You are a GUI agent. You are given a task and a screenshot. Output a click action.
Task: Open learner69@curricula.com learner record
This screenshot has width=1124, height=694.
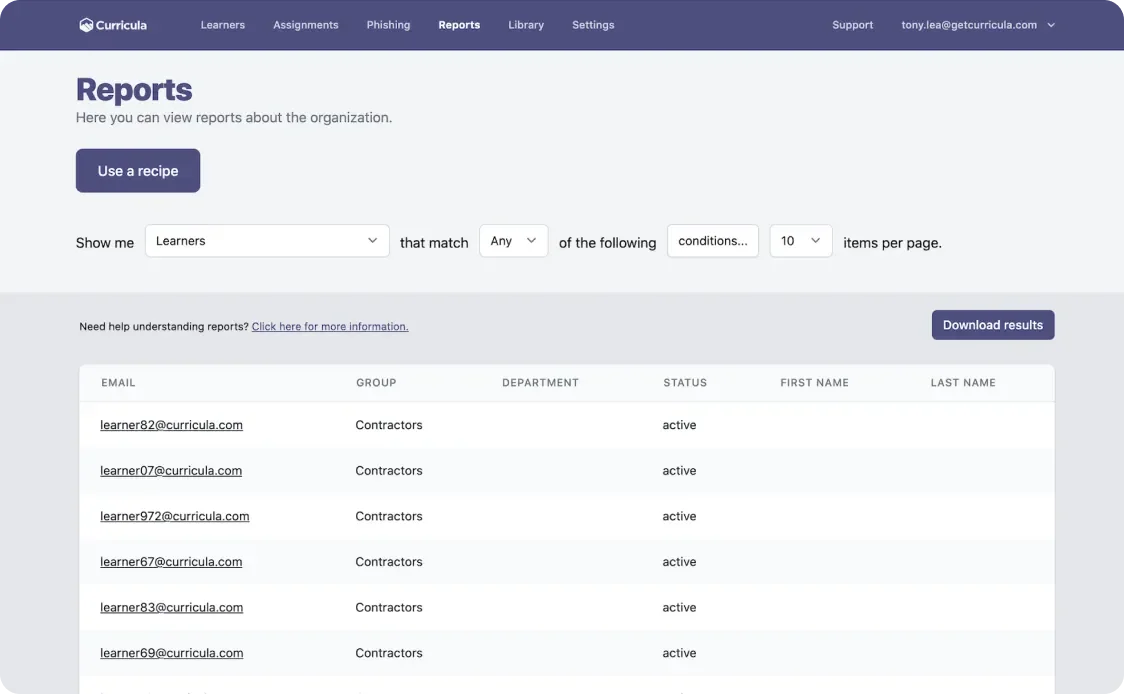171,653
